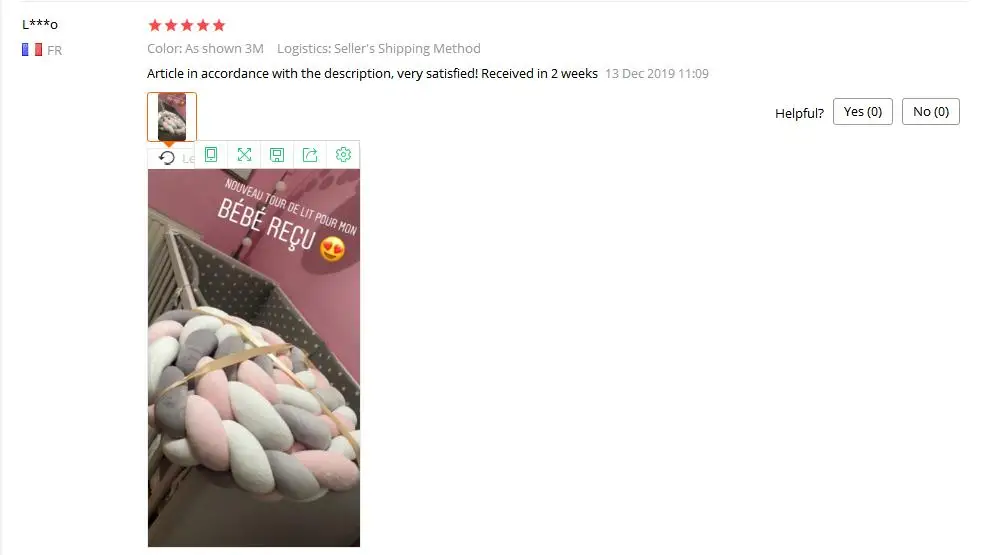This screenshot has width=986, height=555.
Task: Open the gear settings icon above the photo
Action: 343,155
